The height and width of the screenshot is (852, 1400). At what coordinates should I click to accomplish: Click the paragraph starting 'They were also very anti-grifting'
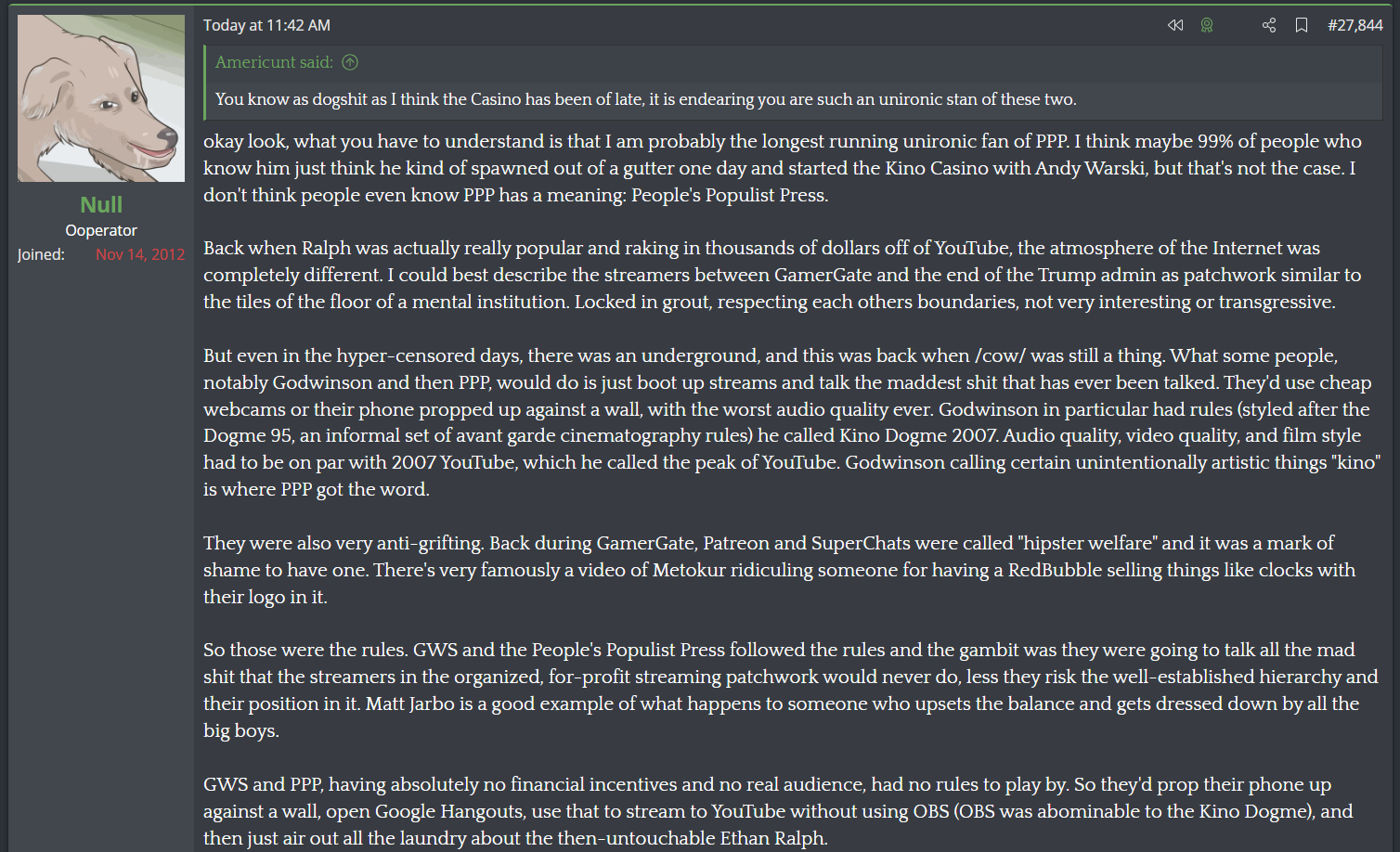pyautogui.click(x=780, y=570)
